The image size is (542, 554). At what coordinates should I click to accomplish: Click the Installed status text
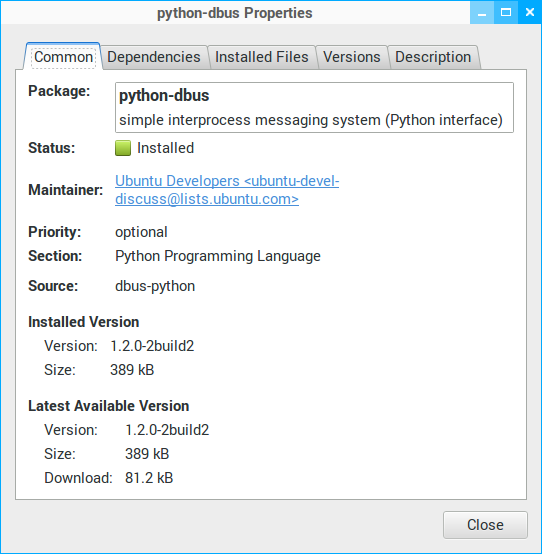165,148
